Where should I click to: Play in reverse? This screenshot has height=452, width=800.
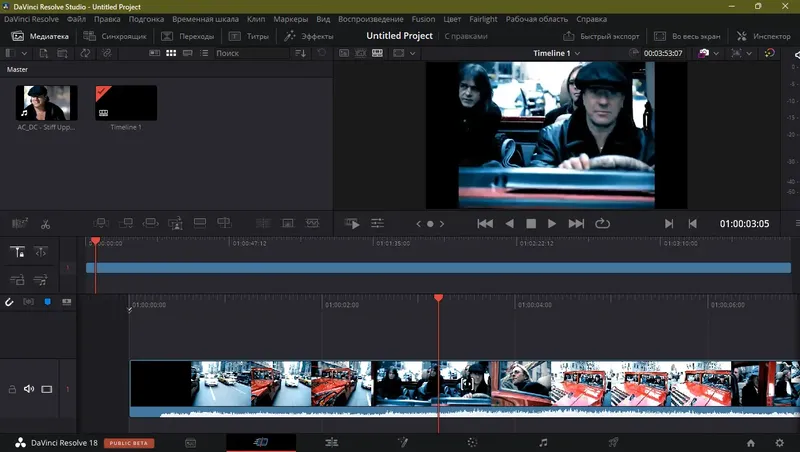(x=509, y=223)
